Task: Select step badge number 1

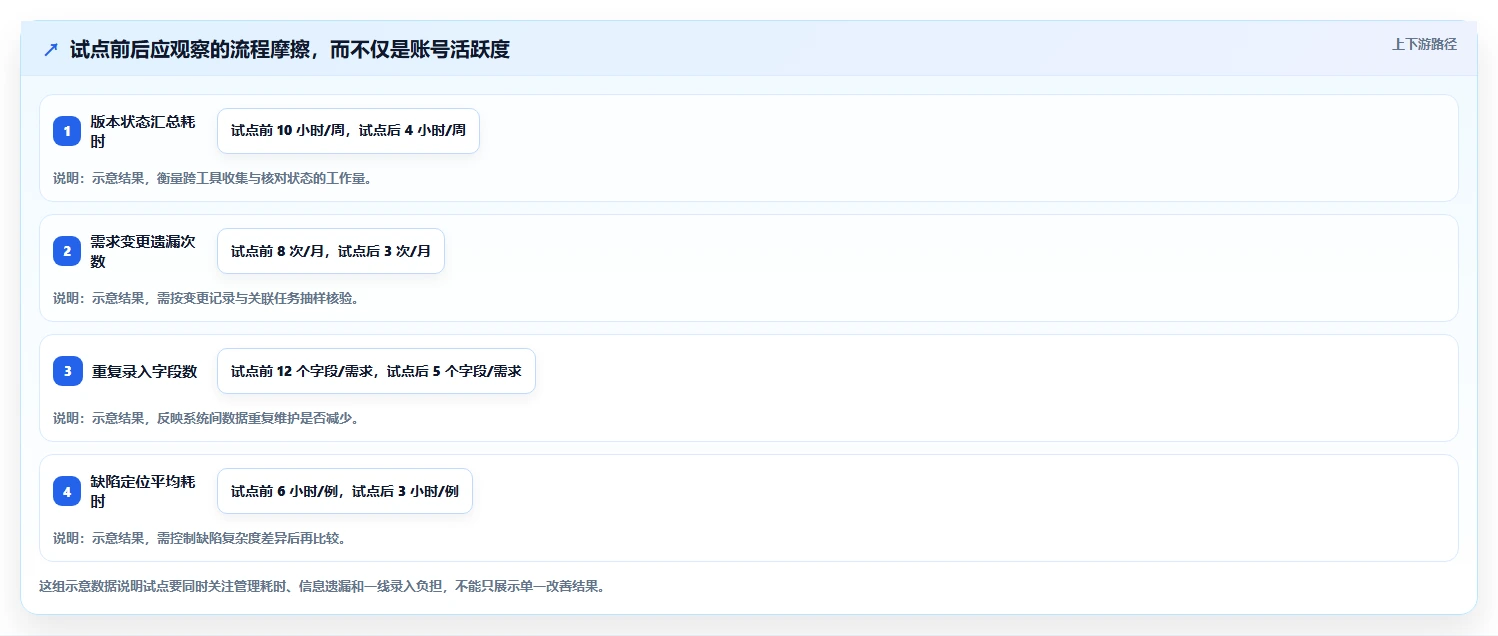Action: pos(67,131)
